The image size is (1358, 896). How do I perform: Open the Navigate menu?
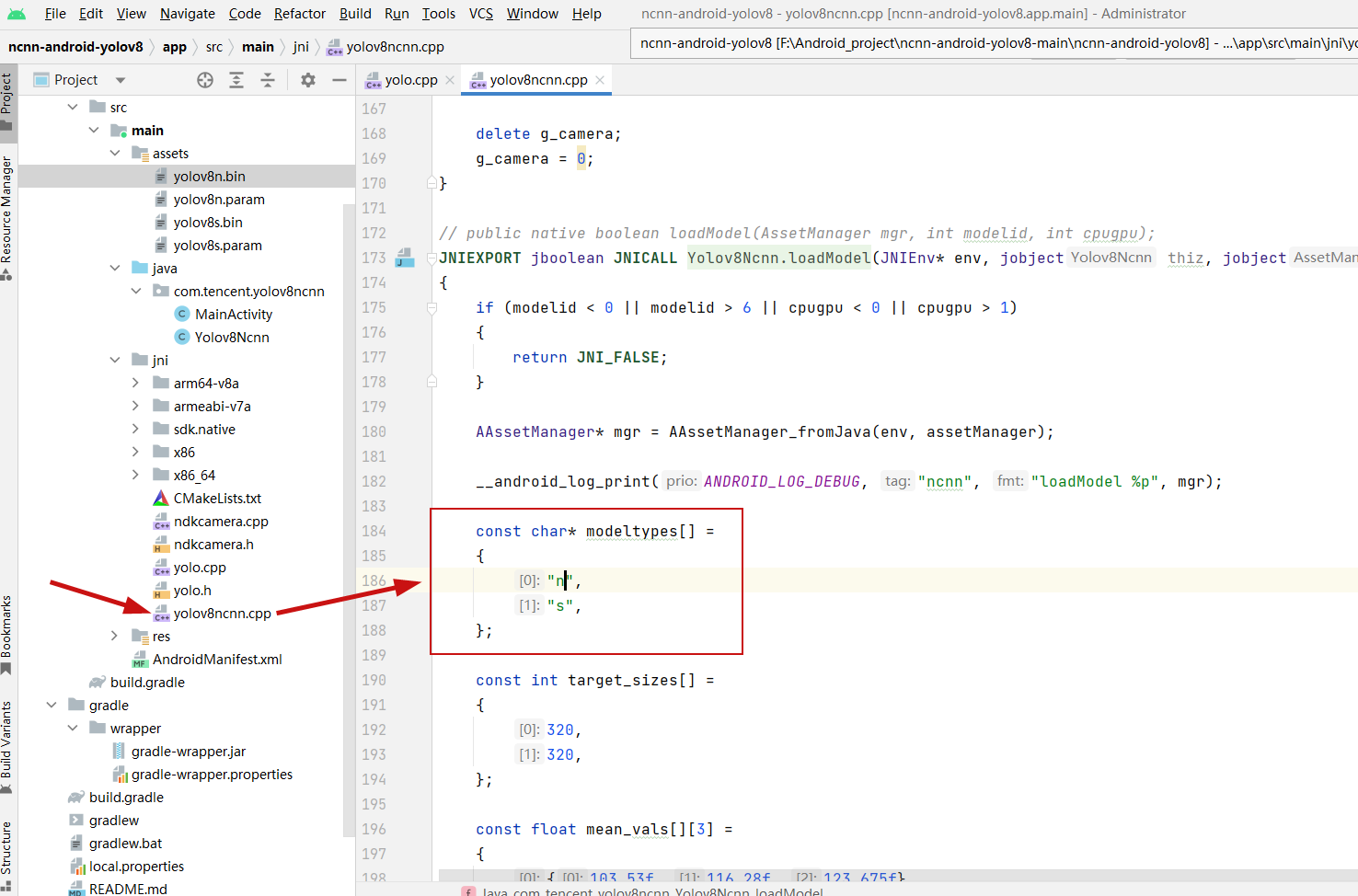187,14
